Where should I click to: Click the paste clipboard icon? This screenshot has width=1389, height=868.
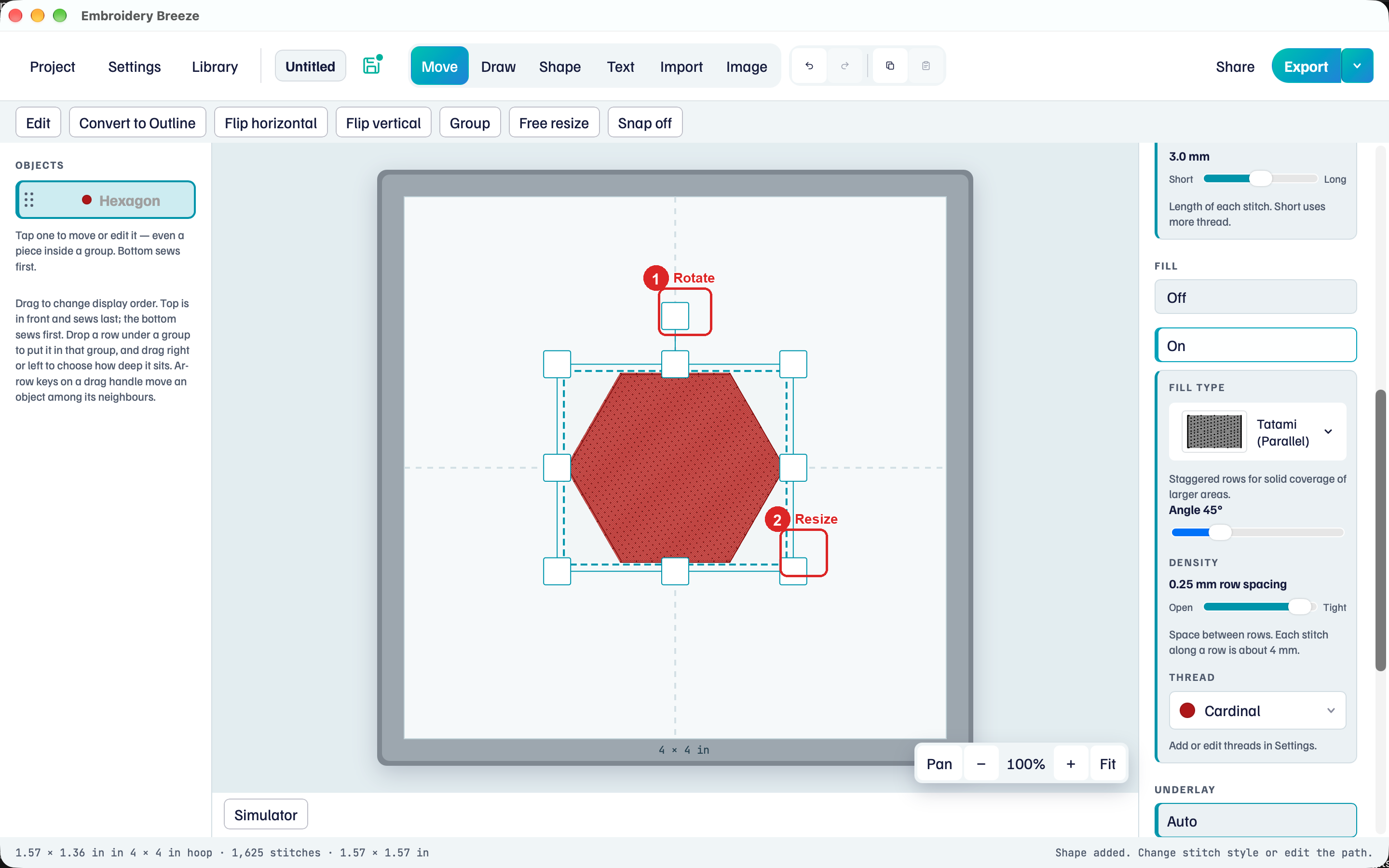[x=926, y=66]
